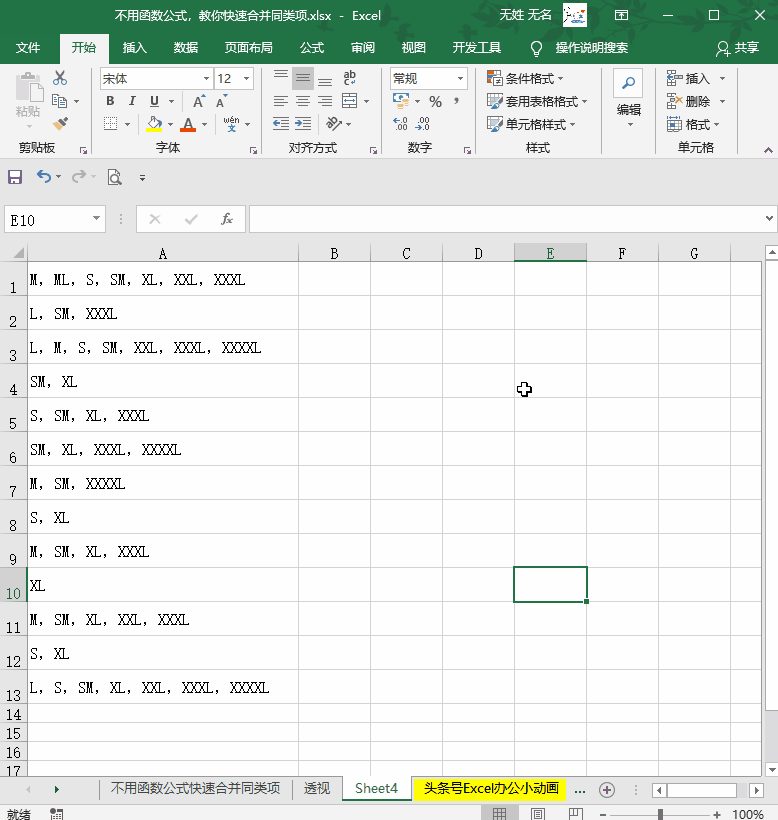The image size is (778, 820).
Task: Save the workbook from quick access toolbar
Action: [x=15, y=177]
